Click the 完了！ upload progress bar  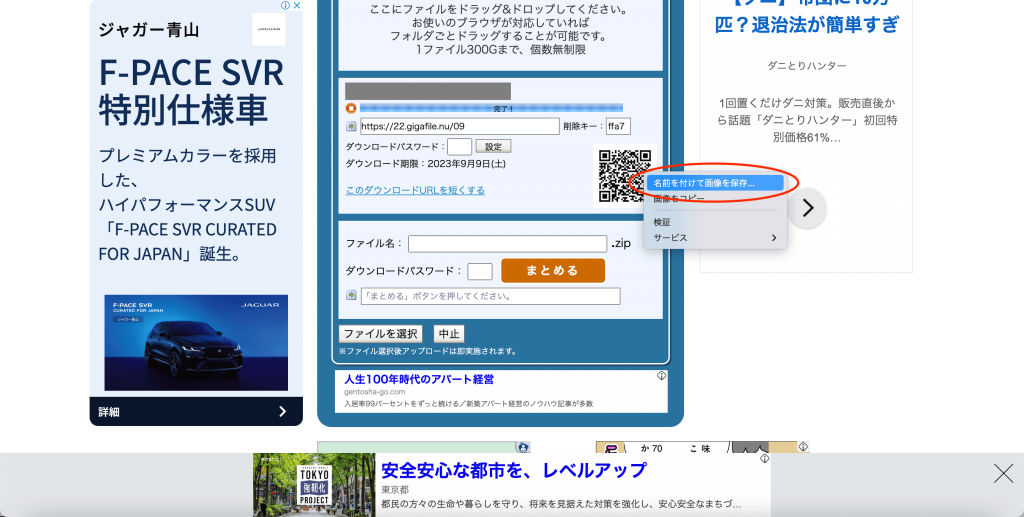[491, 108]
